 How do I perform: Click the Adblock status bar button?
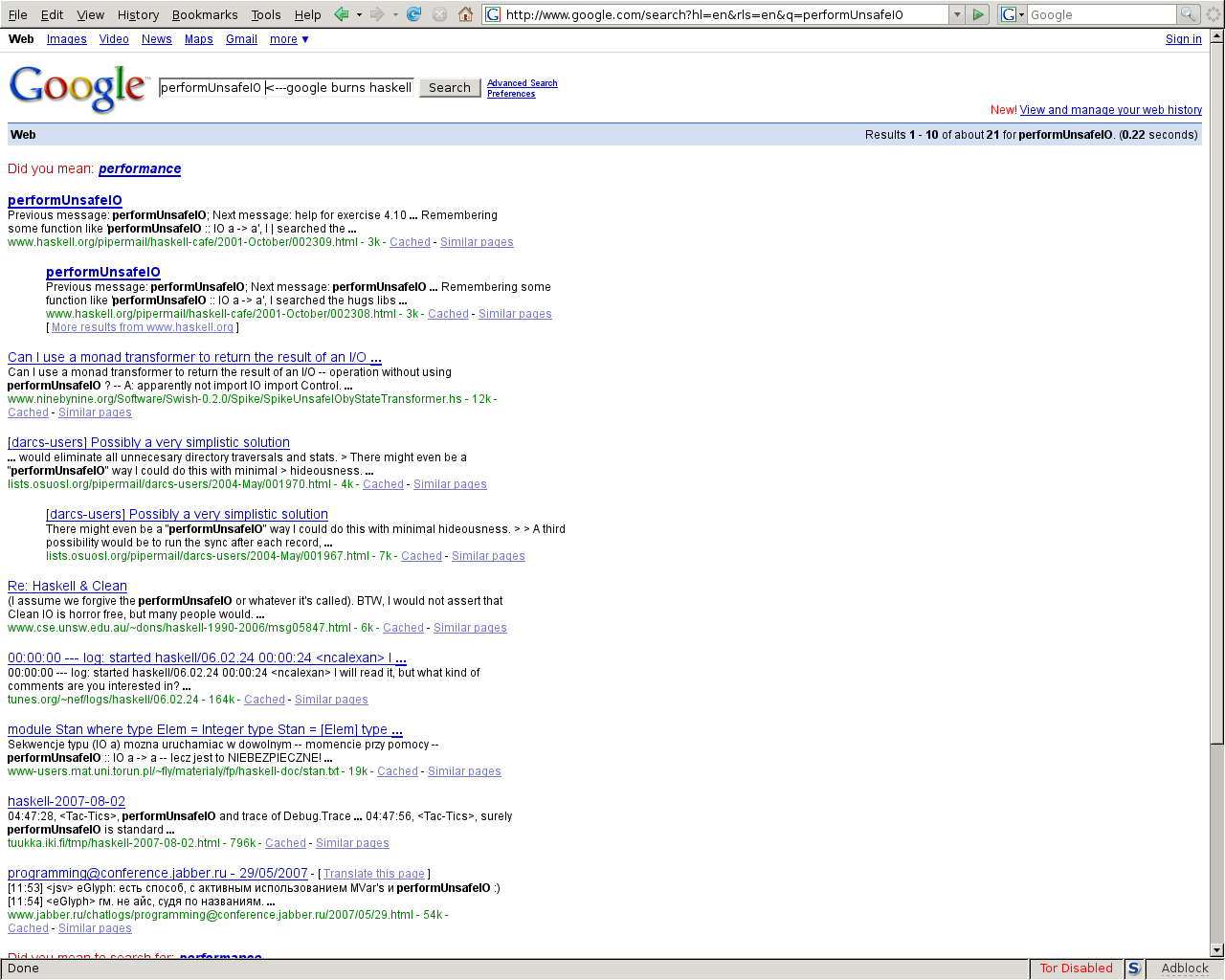(x=1185, y=969)
